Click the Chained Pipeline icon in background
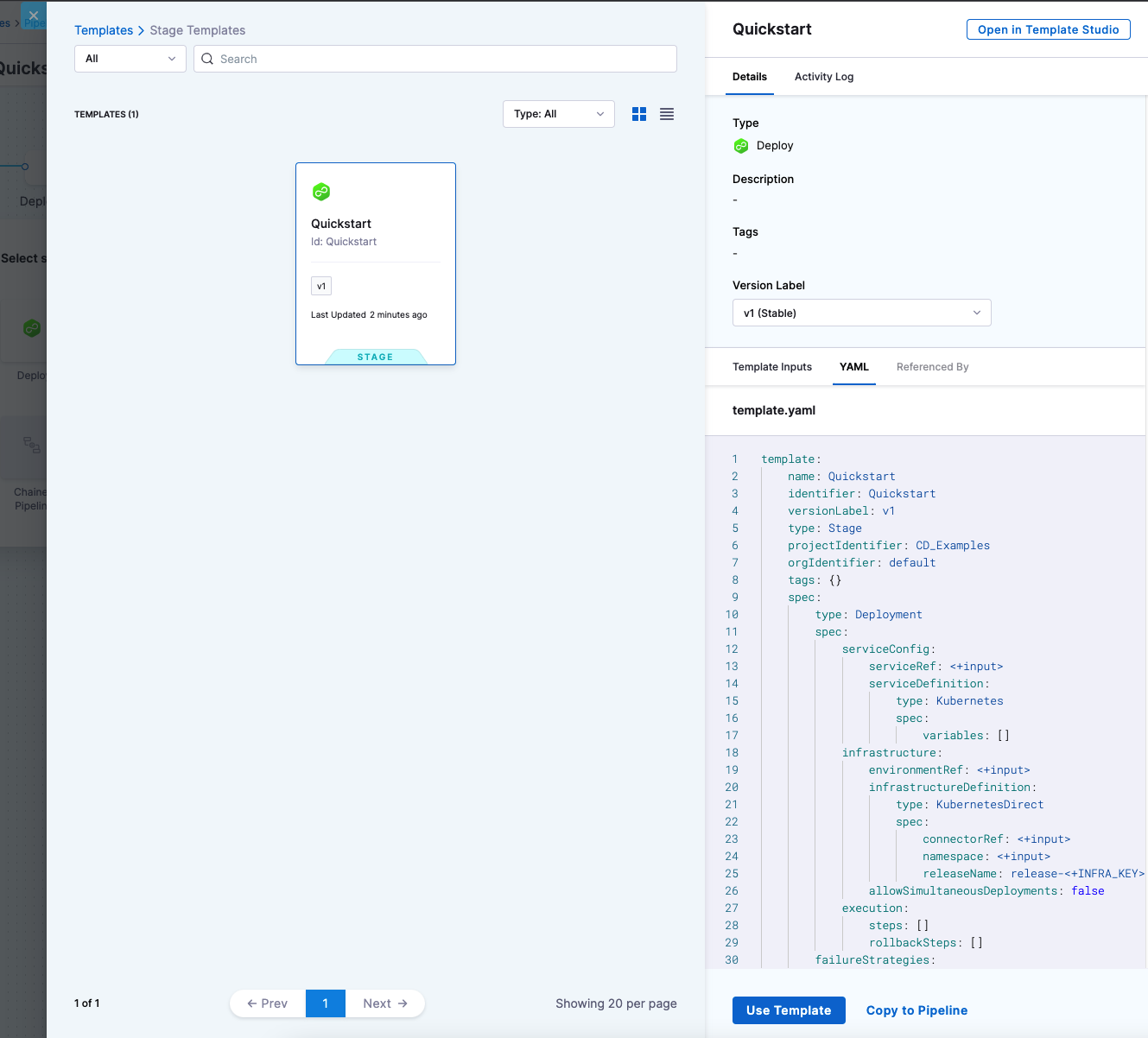Viewport: 1148px width, 1038px height. [x=31, y=446]
